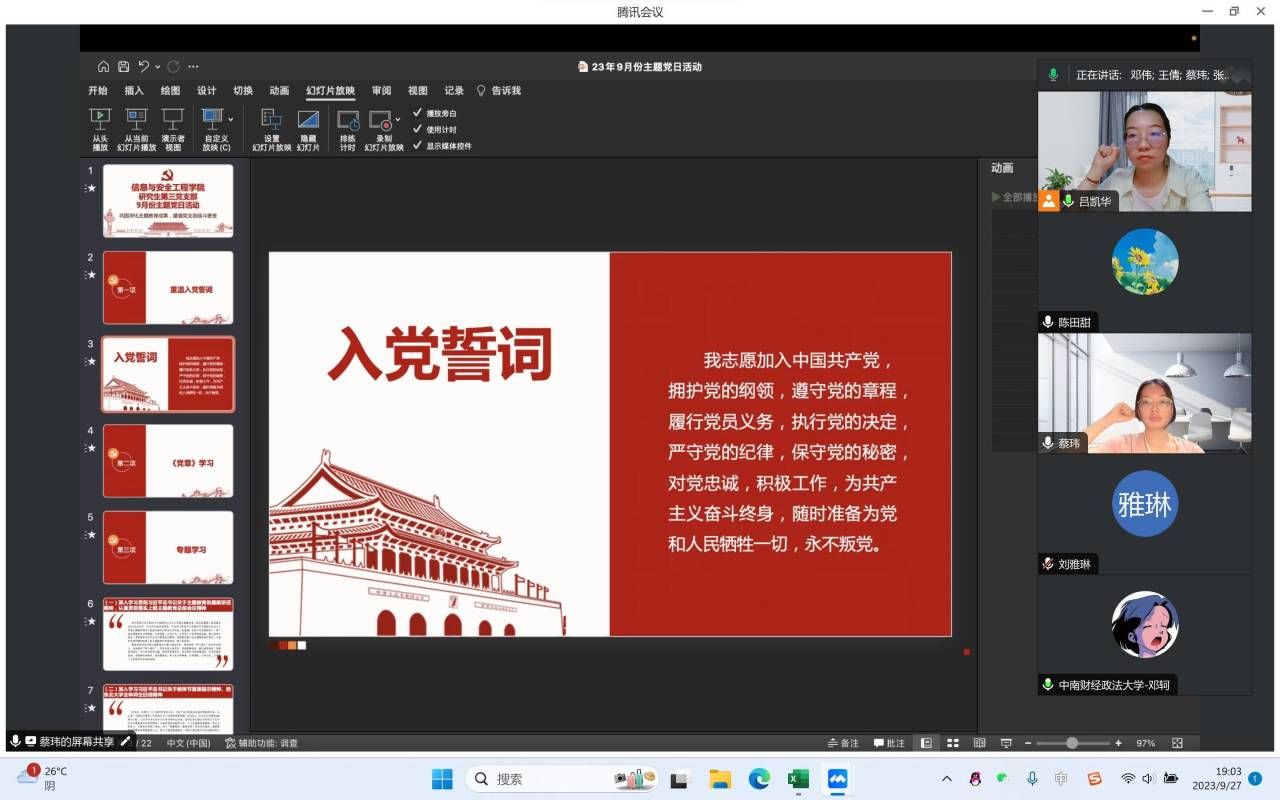Open the 动画 ribbon tab
Screen dimensions: 1280x800
279,90
